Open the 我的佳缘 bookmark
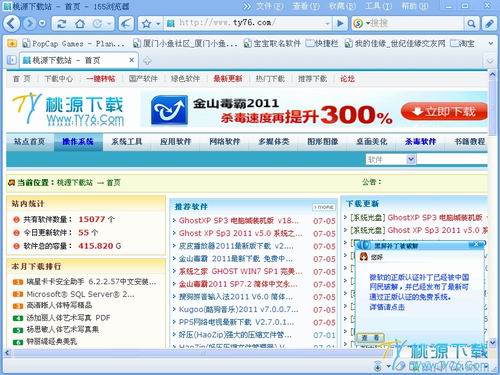500x375 pixels. point(395,44)
